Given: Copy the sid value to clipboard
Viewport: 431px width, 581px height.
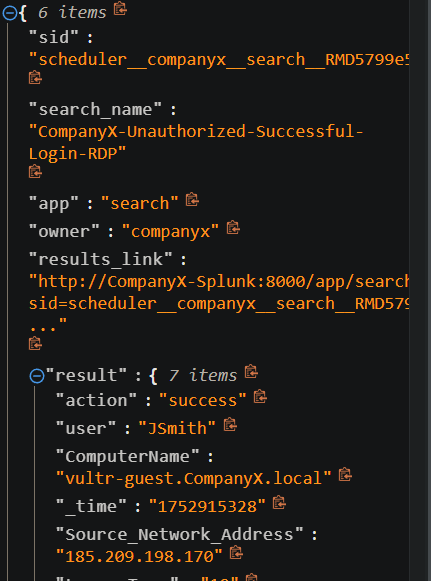Looking at the screenshot, I should click(35, 78).
